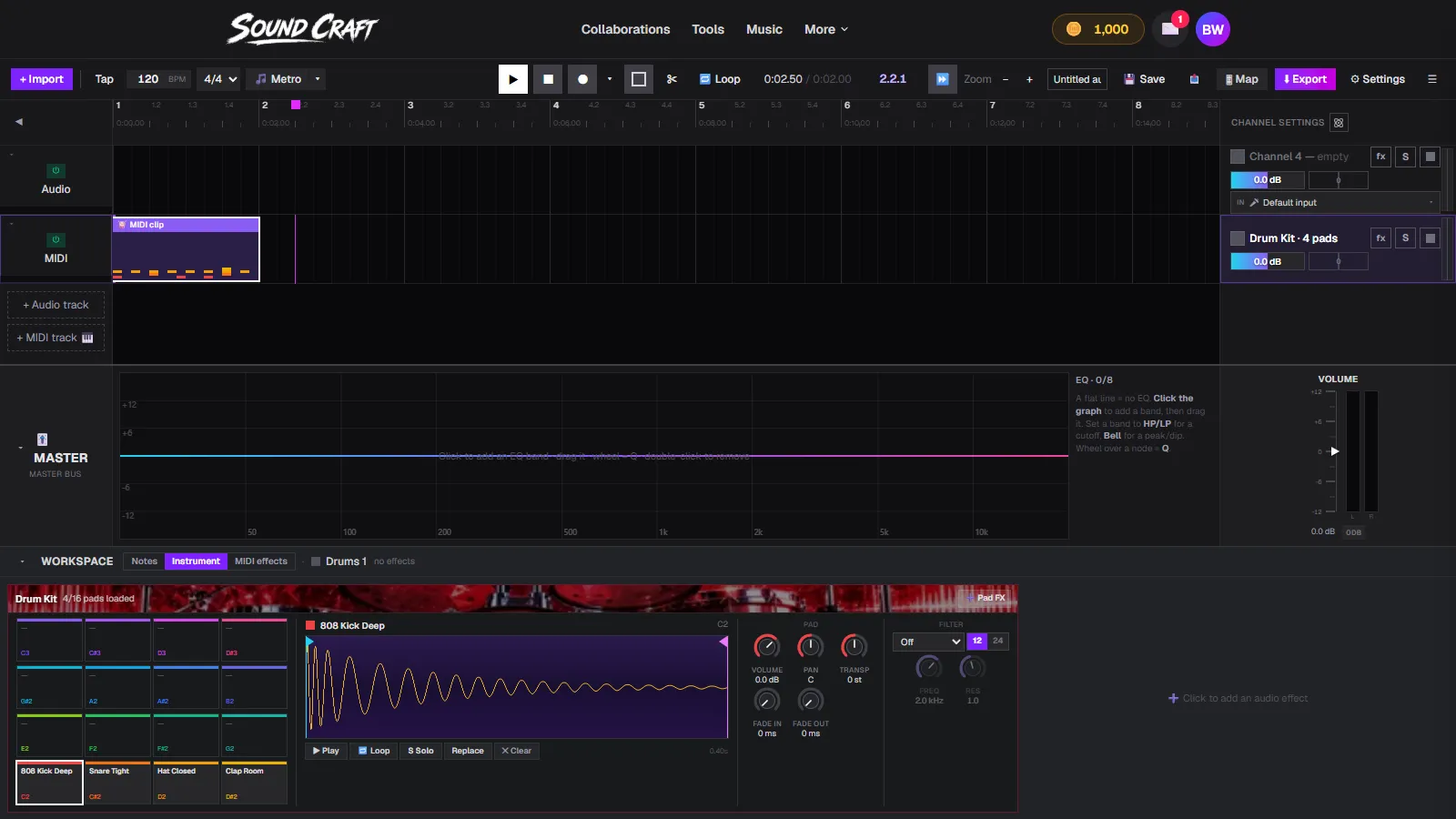Screen dimensions: 1456x819
Task: Solo Channel 4 with the S button
Action: [1405, 157]
